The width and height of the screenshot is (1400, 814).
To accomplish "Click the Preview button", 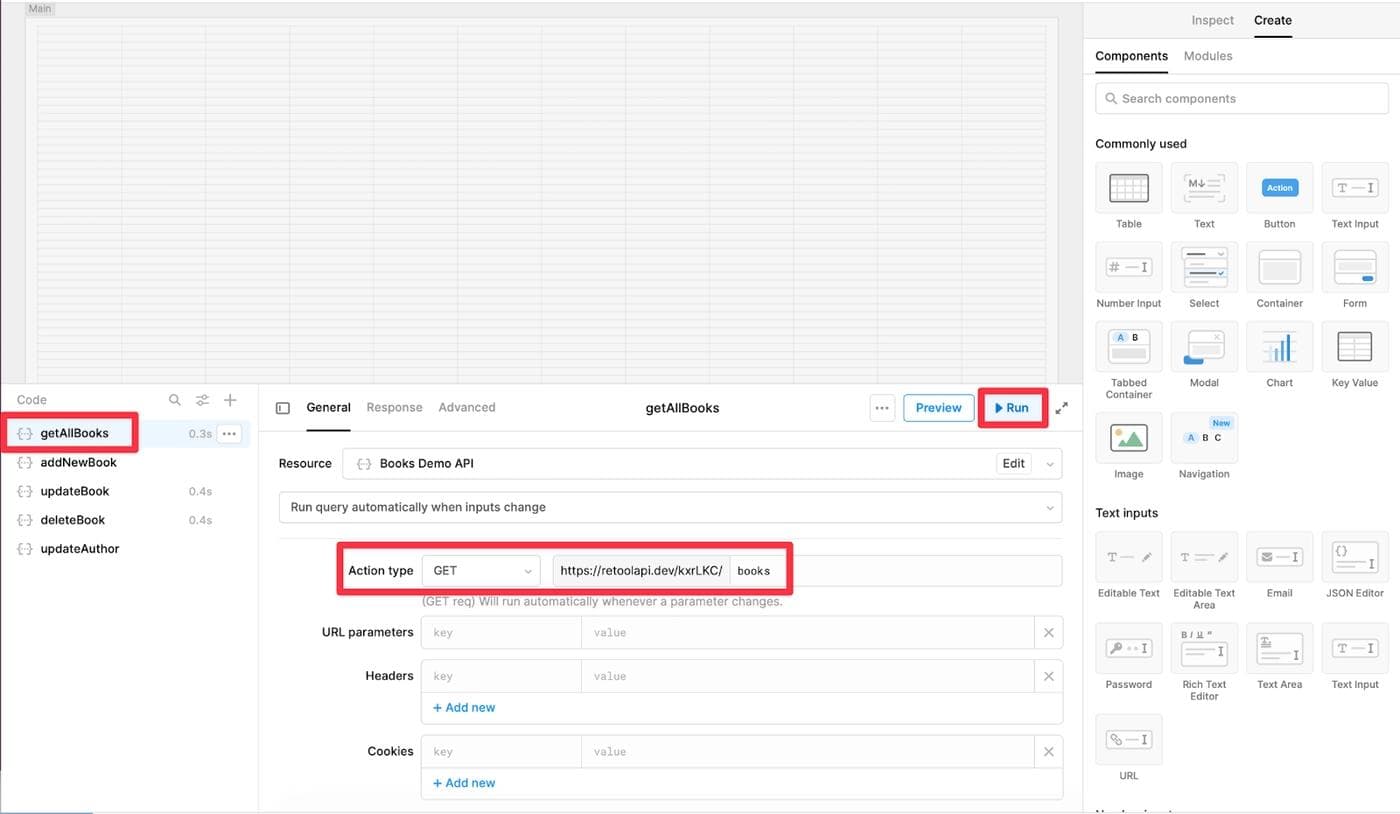I will pos(938,408).
